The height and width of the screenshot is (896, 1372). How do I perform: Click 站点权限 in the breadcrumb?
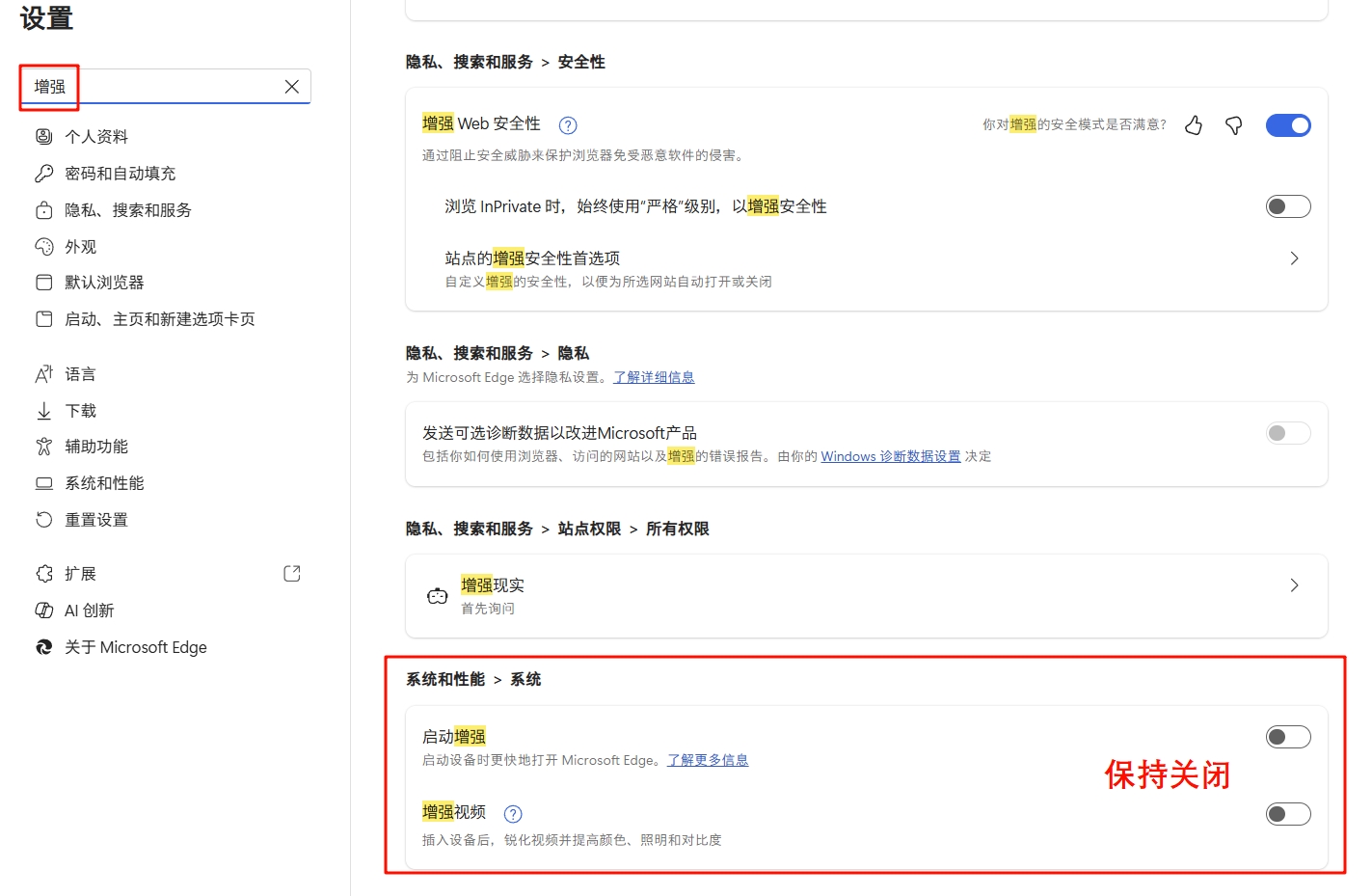589,529
